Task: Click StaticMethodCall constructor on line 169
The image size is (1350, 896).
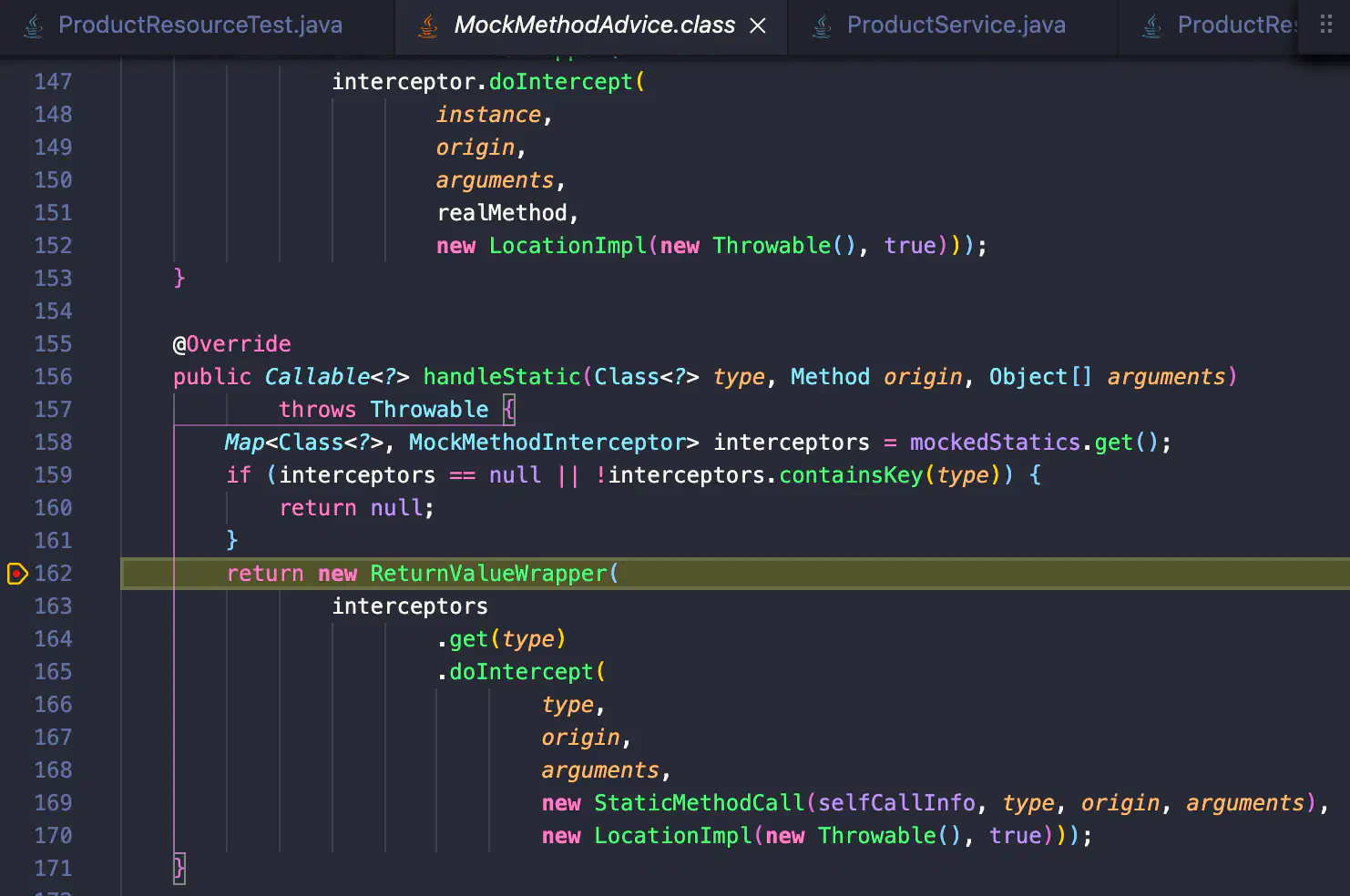Action: 700,803
